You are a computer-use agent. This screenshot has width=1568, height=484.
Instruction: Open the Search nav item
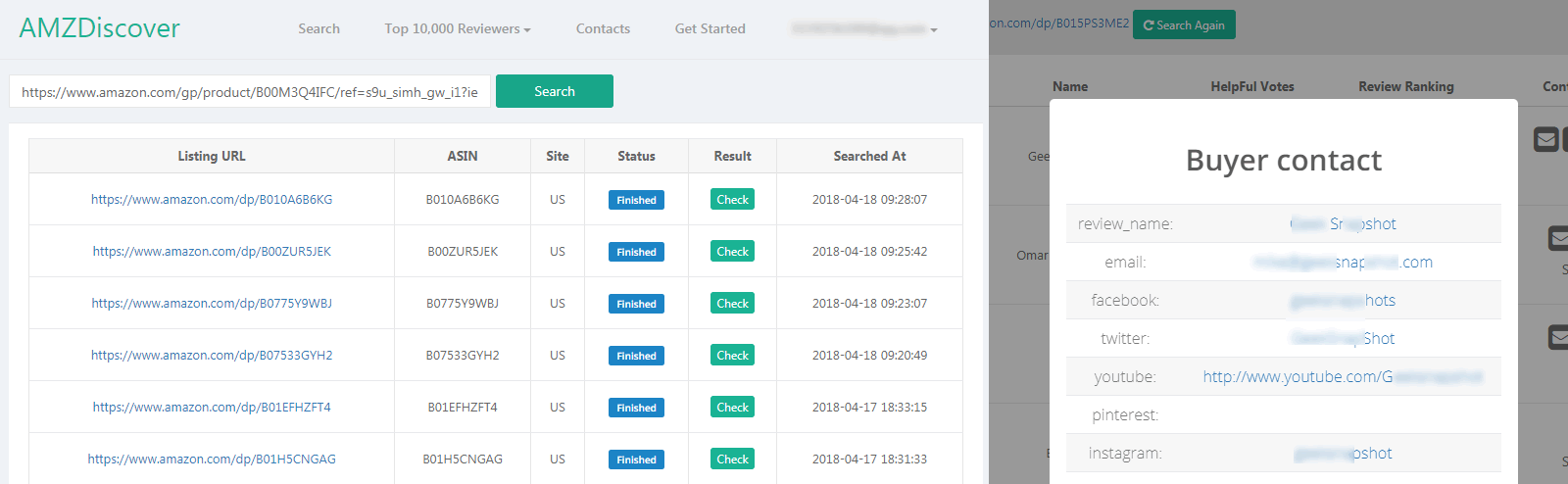point(319,28)
